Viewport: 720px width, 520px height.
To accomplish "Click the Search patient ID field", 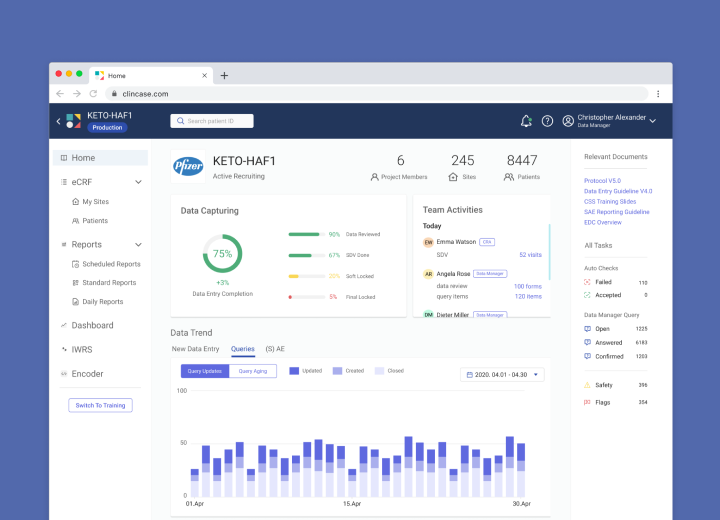I will (212, 121).
